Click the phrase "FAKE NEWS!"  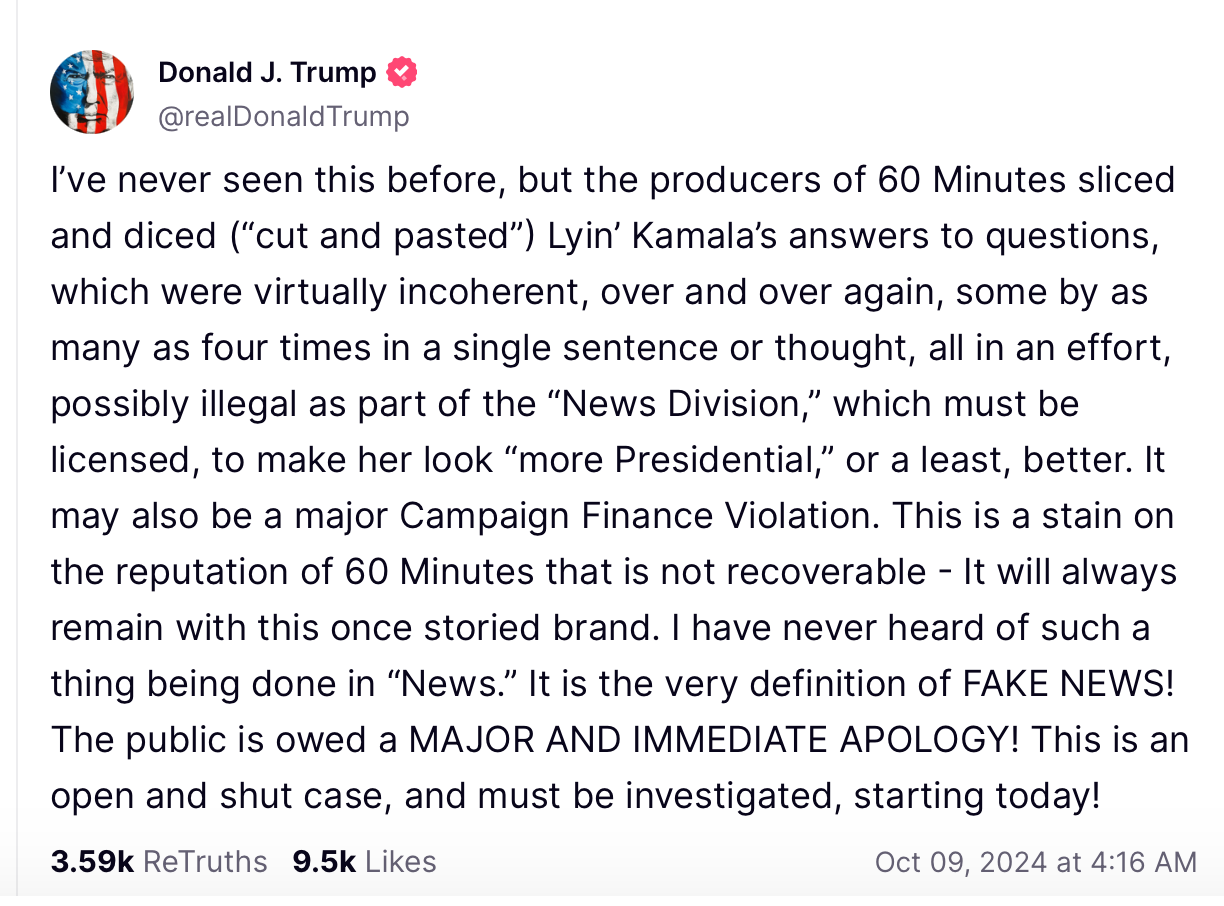(1068, 684)
